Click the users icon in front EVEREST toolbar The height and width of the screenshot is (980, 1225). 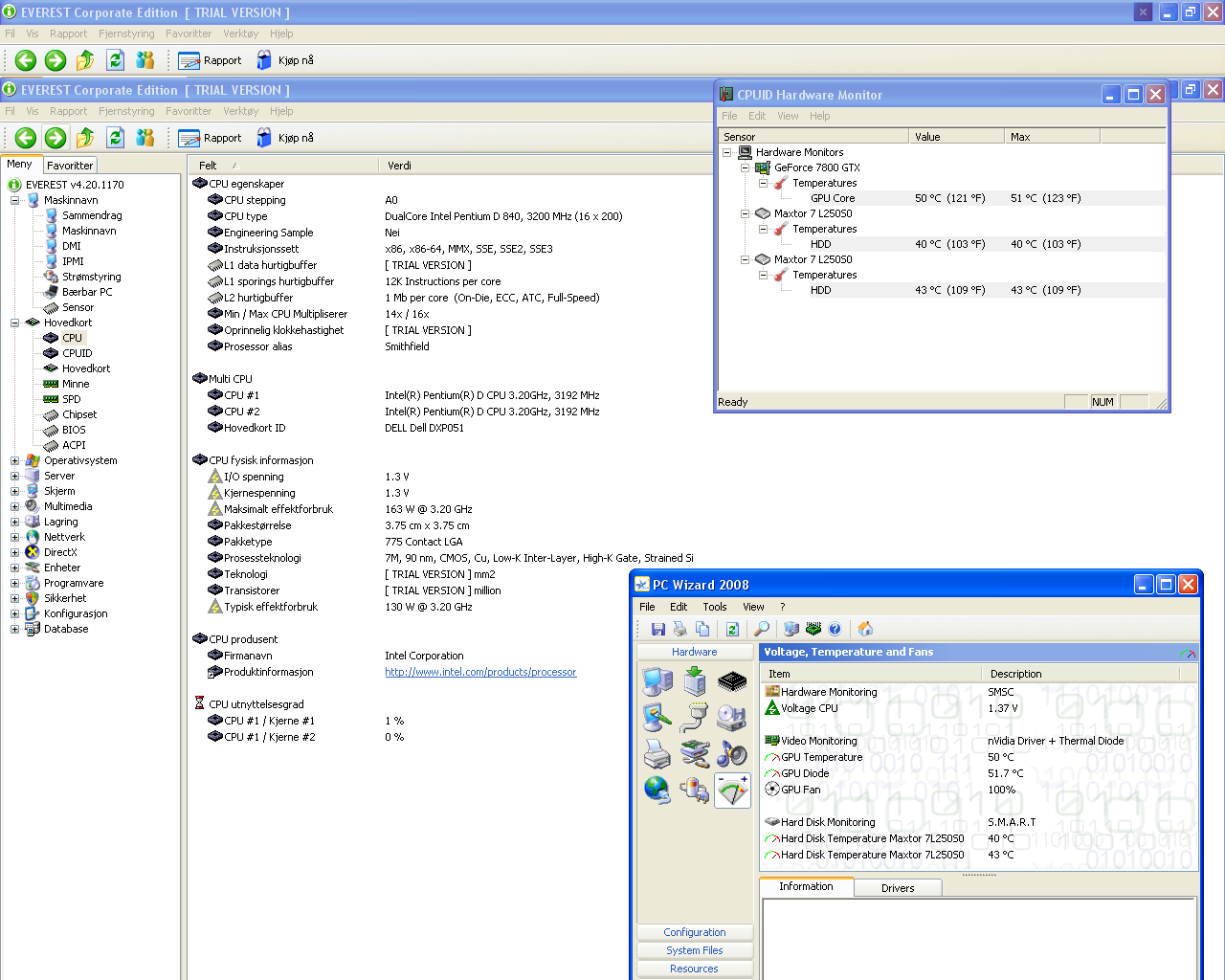(x=145, y=138)
